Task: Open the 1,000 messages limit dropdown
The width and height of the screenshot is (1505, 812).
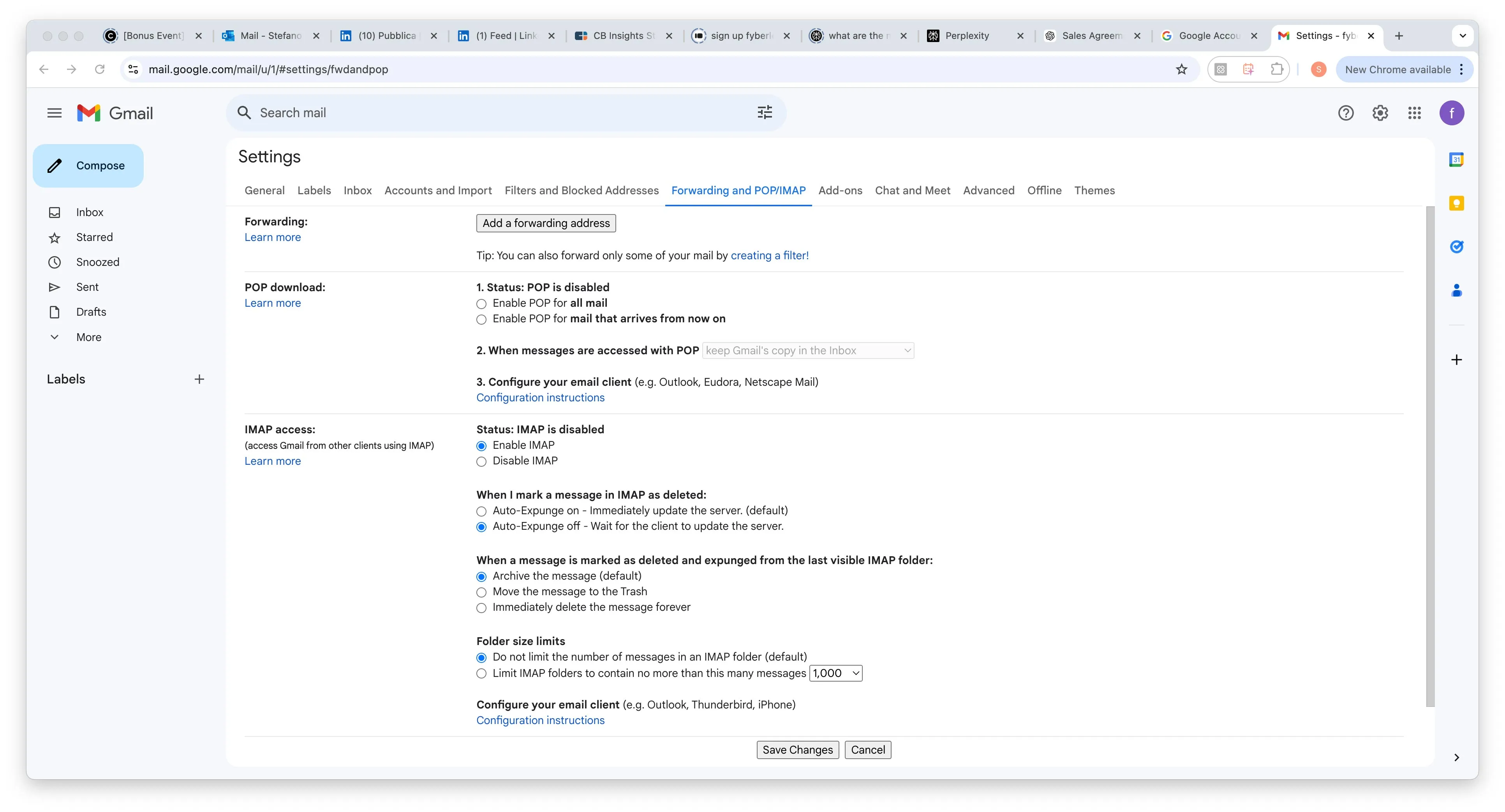Action: pyautogui.click(x=835, y=673)
